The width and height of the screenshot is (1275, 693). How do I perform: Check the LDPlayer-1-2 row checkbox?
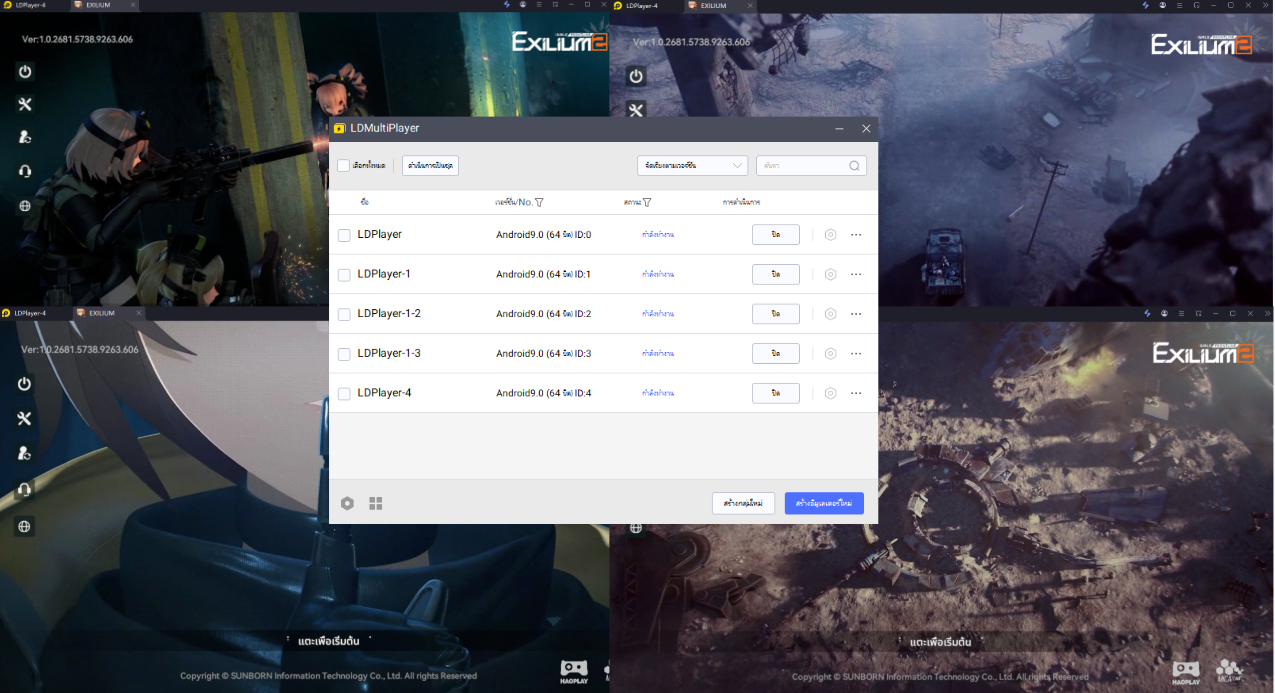pyautogui.click(x=344, y=314)
